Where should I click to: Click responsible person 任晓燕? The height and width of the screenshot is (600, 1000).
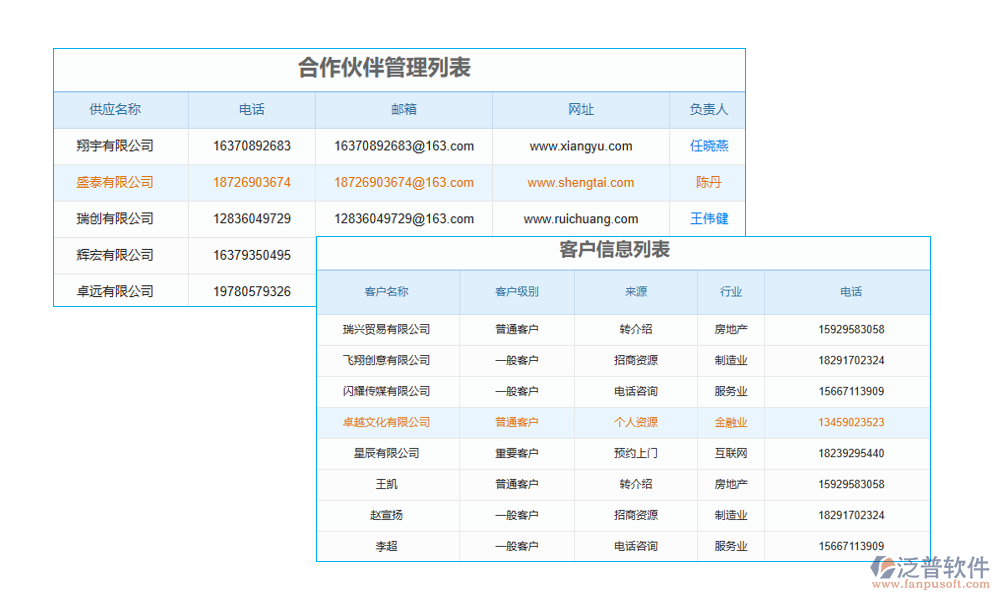[x=709, y=146]
